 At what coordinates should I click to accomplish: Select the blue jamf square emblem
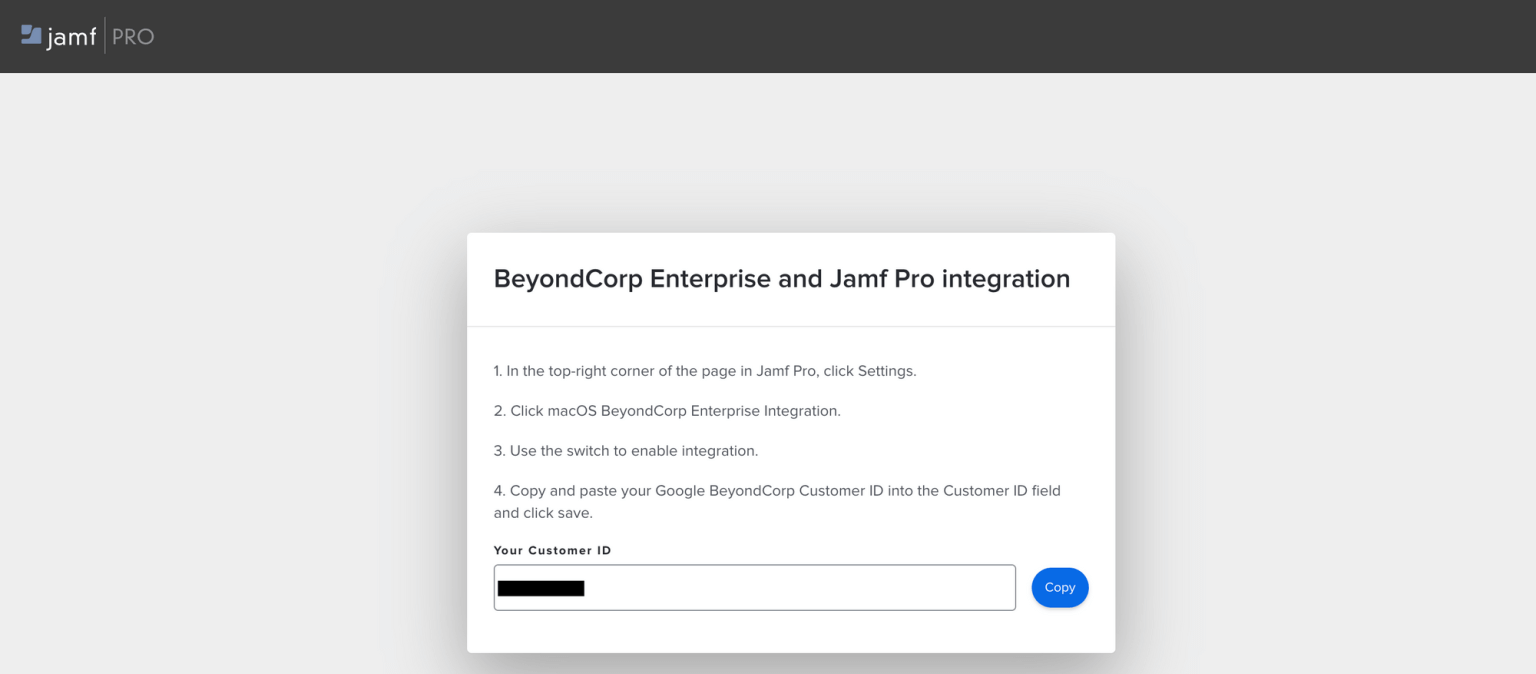(33, 35)
